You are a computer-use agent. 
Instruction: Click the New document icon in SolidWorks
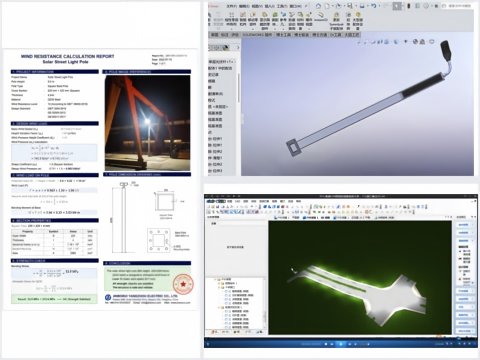coord(327,6)
